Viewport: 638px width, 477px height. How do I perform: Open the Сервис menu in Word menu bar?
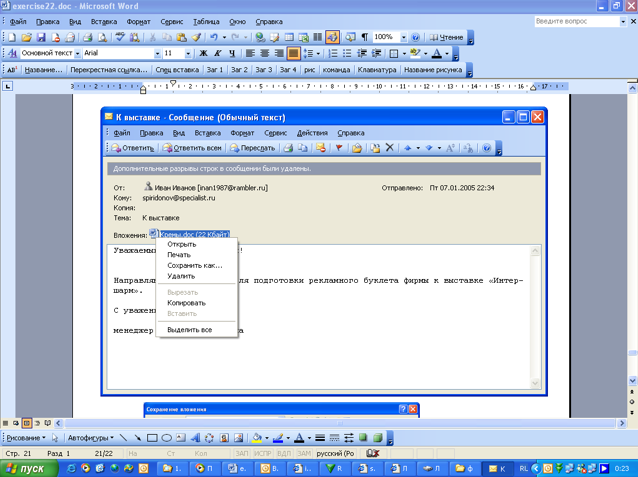pyautogui.click(x=172, y=22)
